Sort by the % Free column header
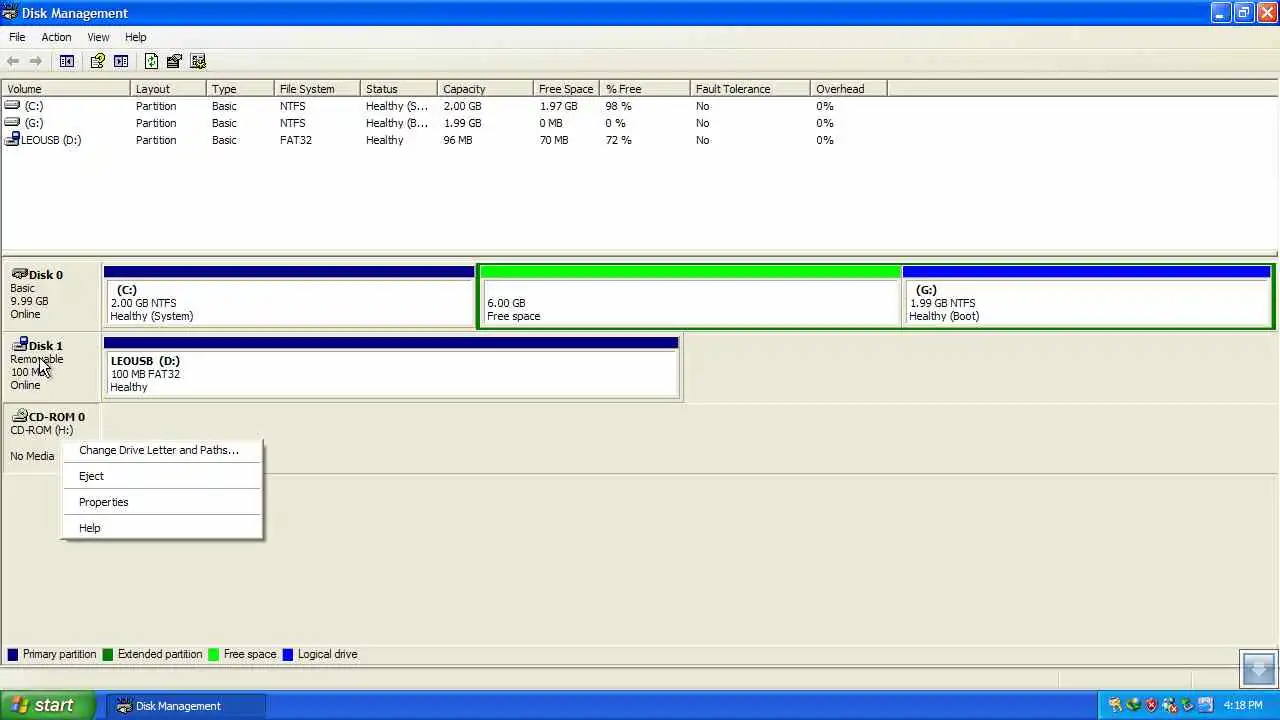Image resolution: width=1280 pixels, height=720 pixels. pos(644,89)
